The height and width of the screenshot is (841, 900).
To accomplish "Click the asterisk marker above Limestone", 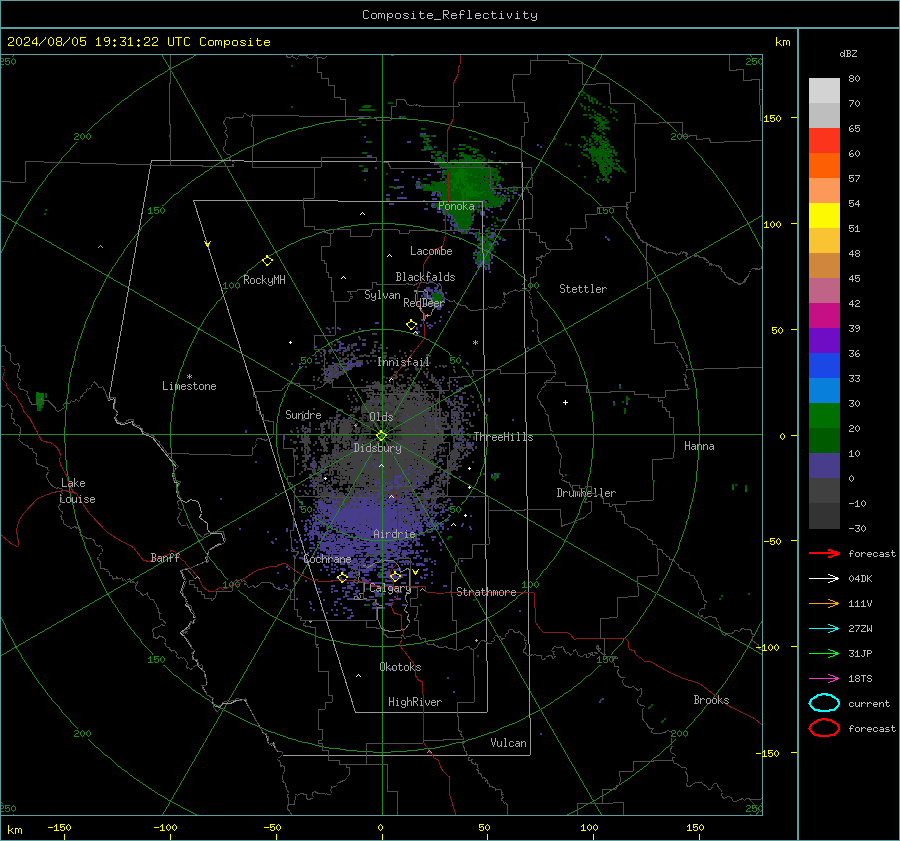I will click(189, 377).
